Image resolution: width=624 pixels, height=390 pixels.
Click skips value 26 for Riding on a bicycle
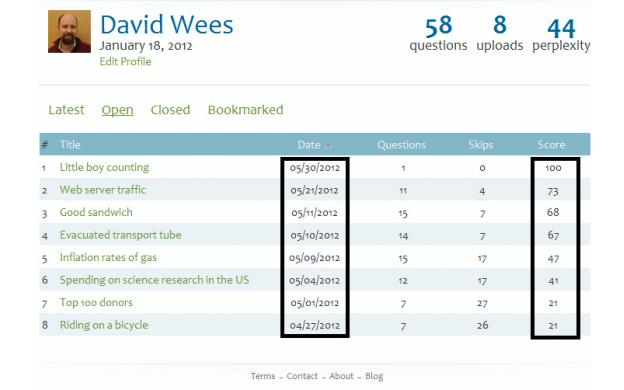click(482, 326)
